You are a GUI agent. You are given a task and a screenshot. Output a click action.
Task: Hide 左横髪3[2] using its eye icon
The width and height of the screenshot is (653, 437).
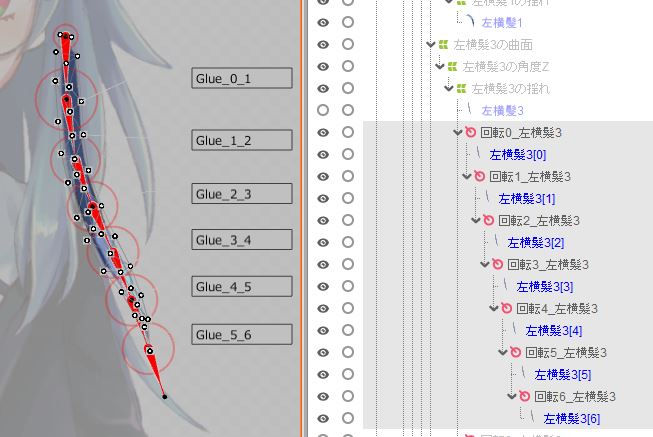323,242
